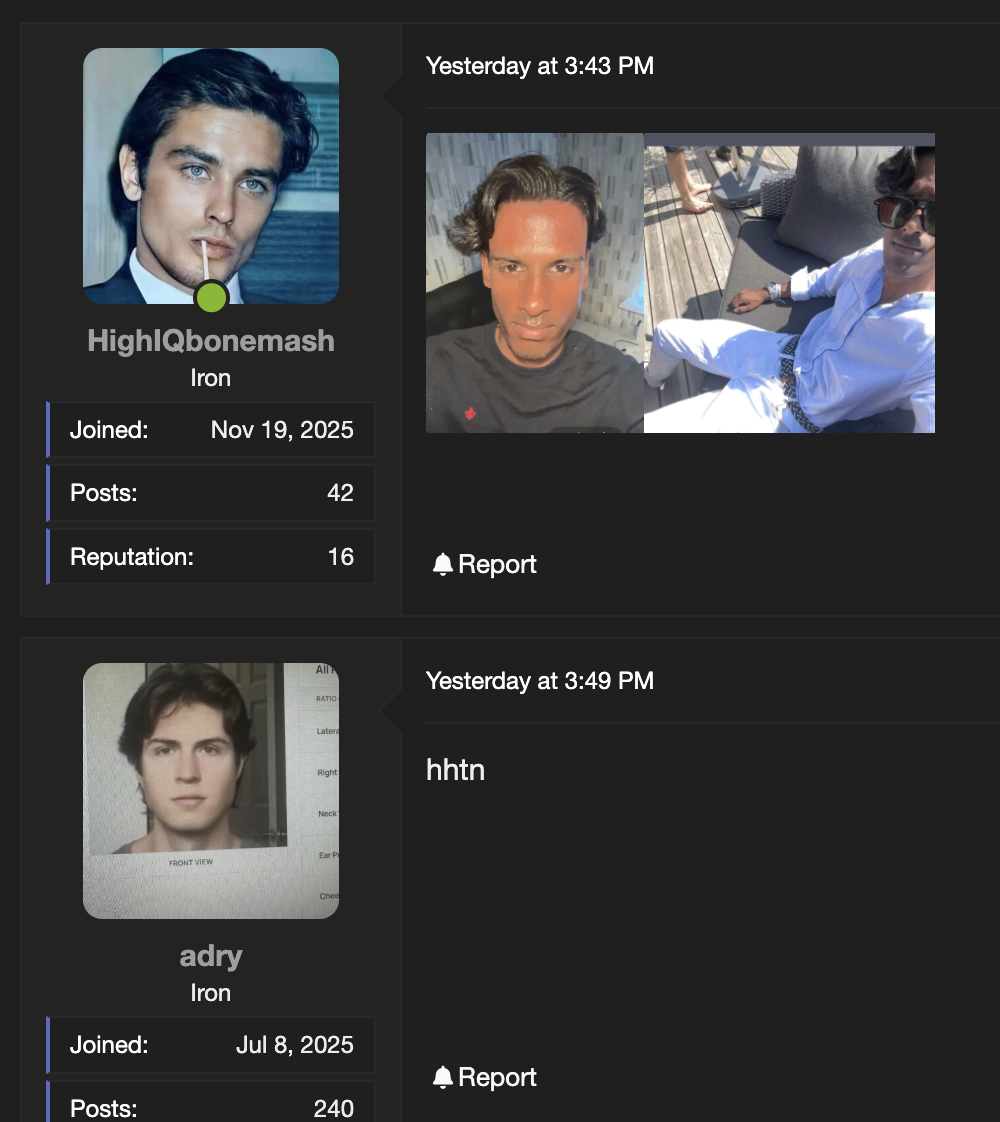Open the username HighIQbonemash
1000x1122 pixels.
pyautogui.click(x=210, y=341)
